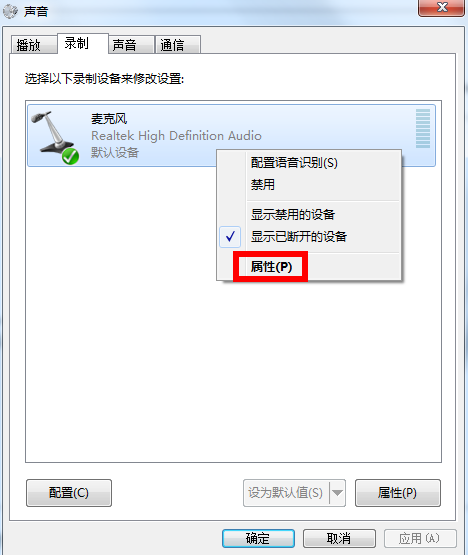
Task: Click the microphone device icon
Action: (x=54, y=136)
